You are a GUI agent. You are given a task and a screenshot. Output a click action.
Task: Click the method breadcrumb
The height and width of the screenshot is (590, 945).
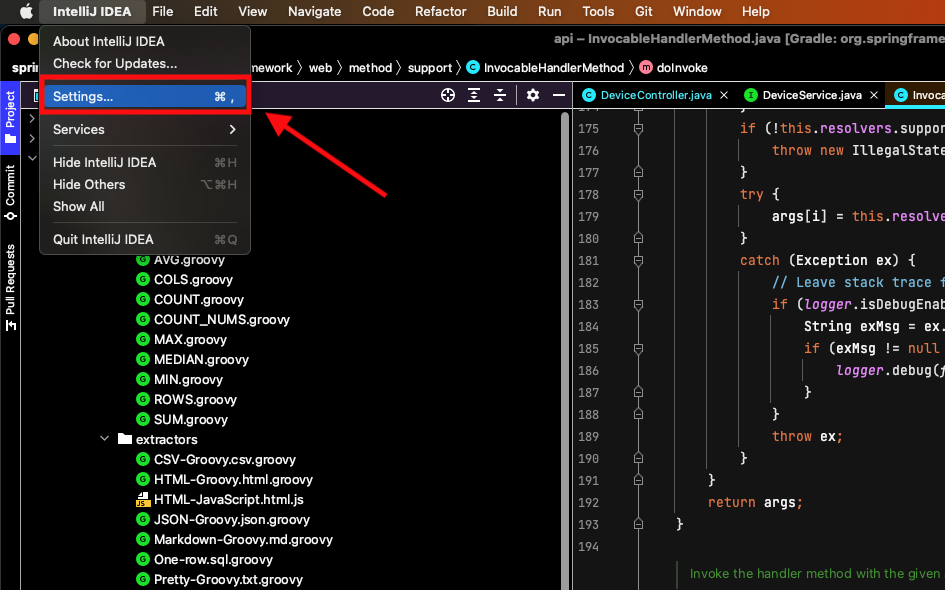370,67
